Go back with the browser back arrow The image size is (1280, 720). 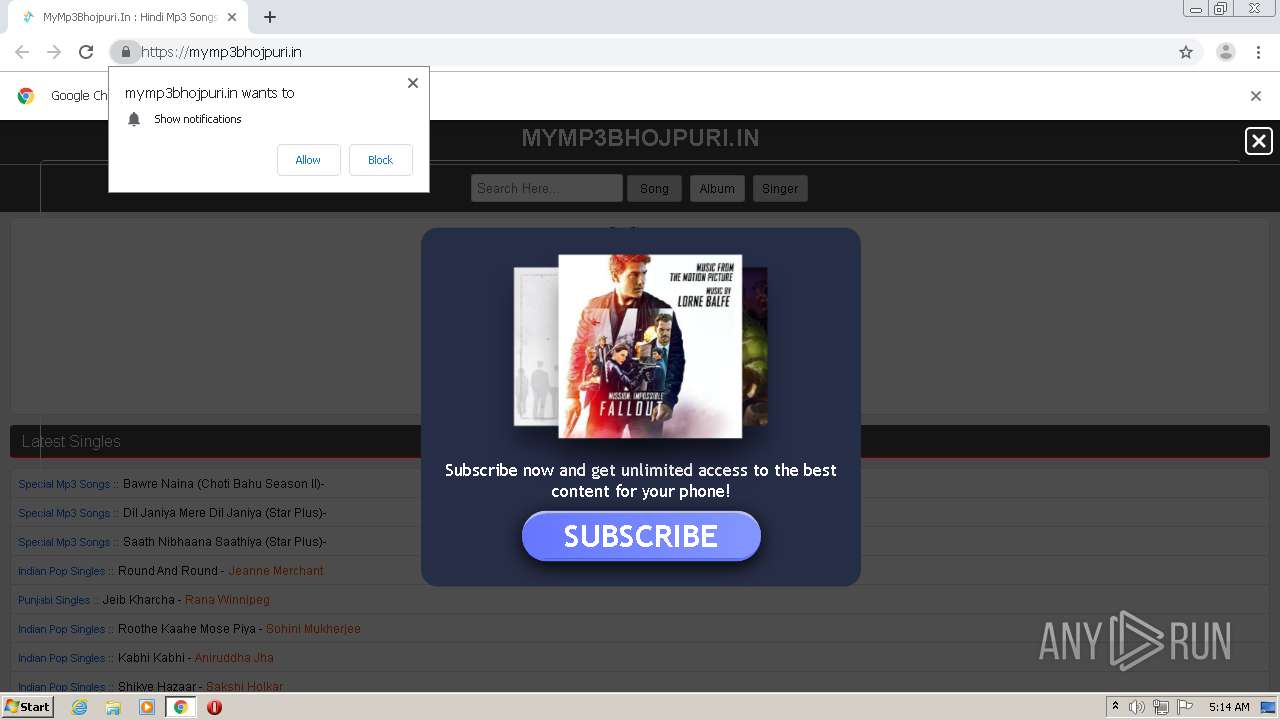[22, 52]
